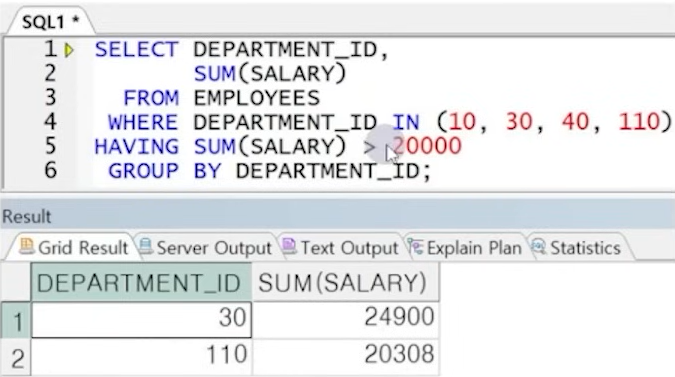Click the value 110 in the IN list
675x377 pixels.
click(x=639, y=122)
